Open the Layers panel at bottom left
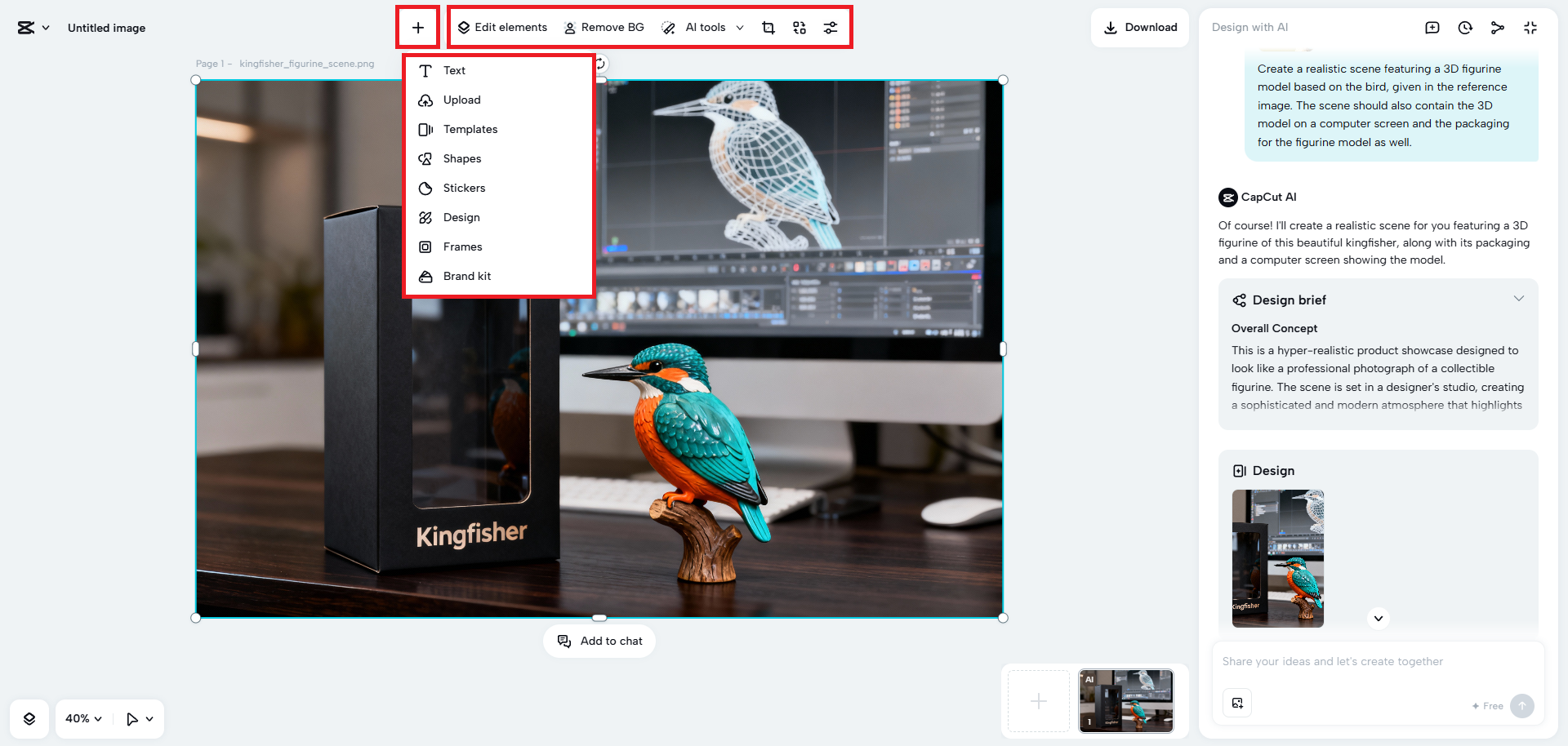The image size is (1568, 746). coord(29,718)
